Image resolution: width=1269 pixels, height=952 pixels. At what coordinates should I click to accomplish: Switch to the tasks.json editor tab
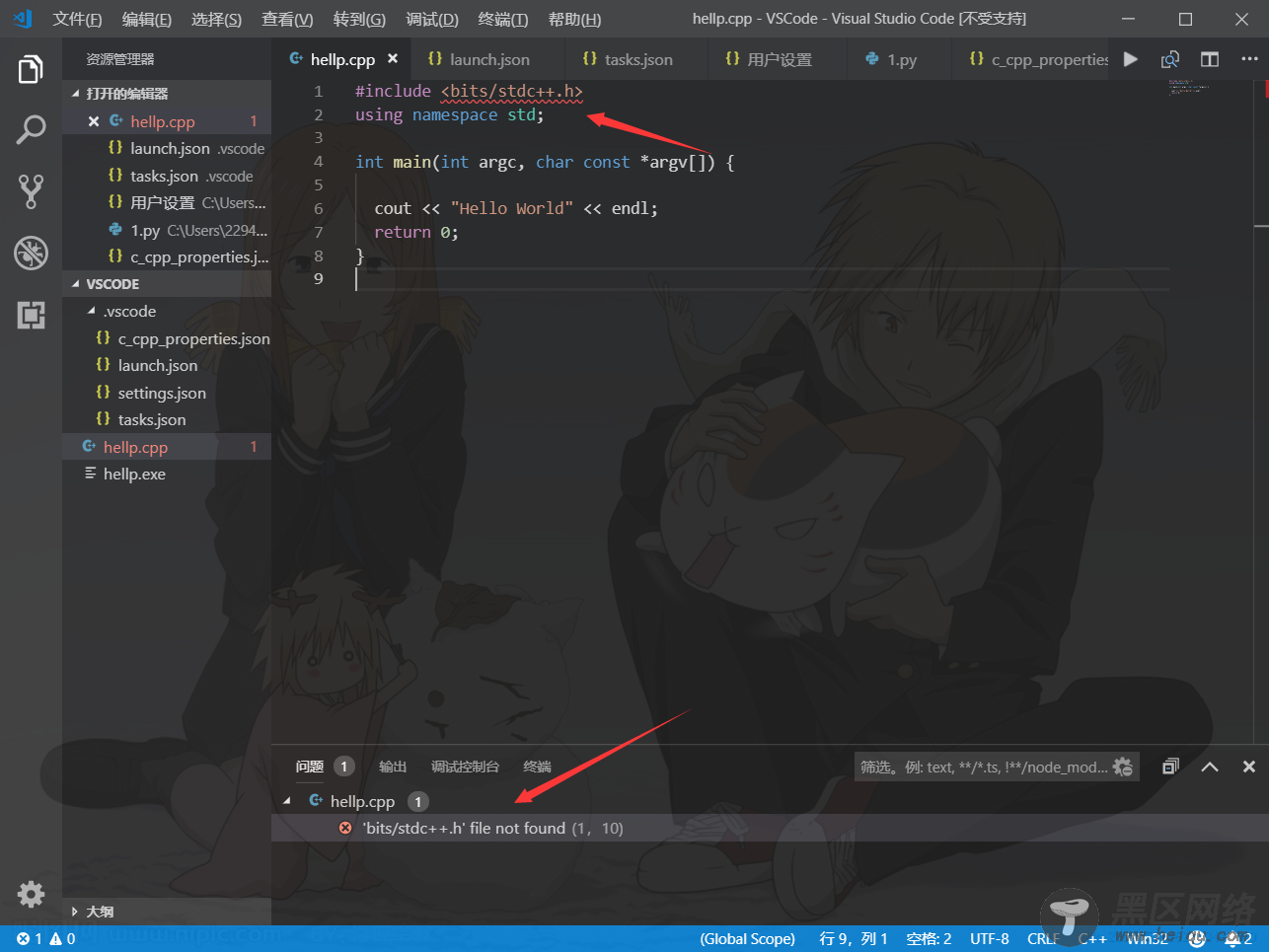[637, 59]
